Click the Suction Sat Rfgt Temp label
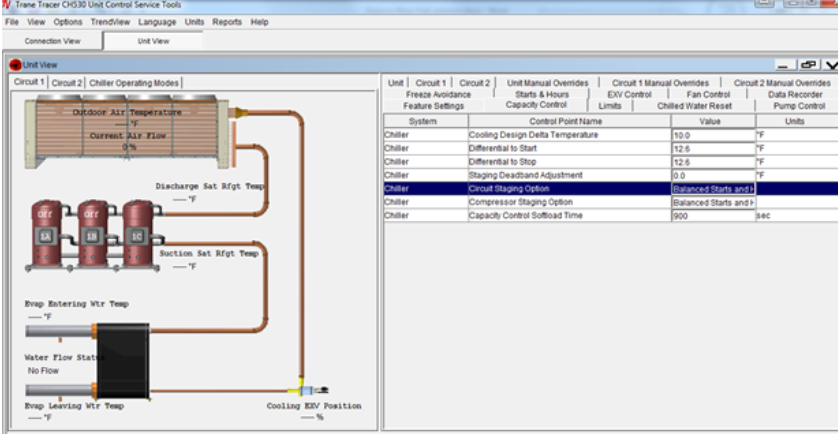Screen dimensions: 838x434 [208, 253]
